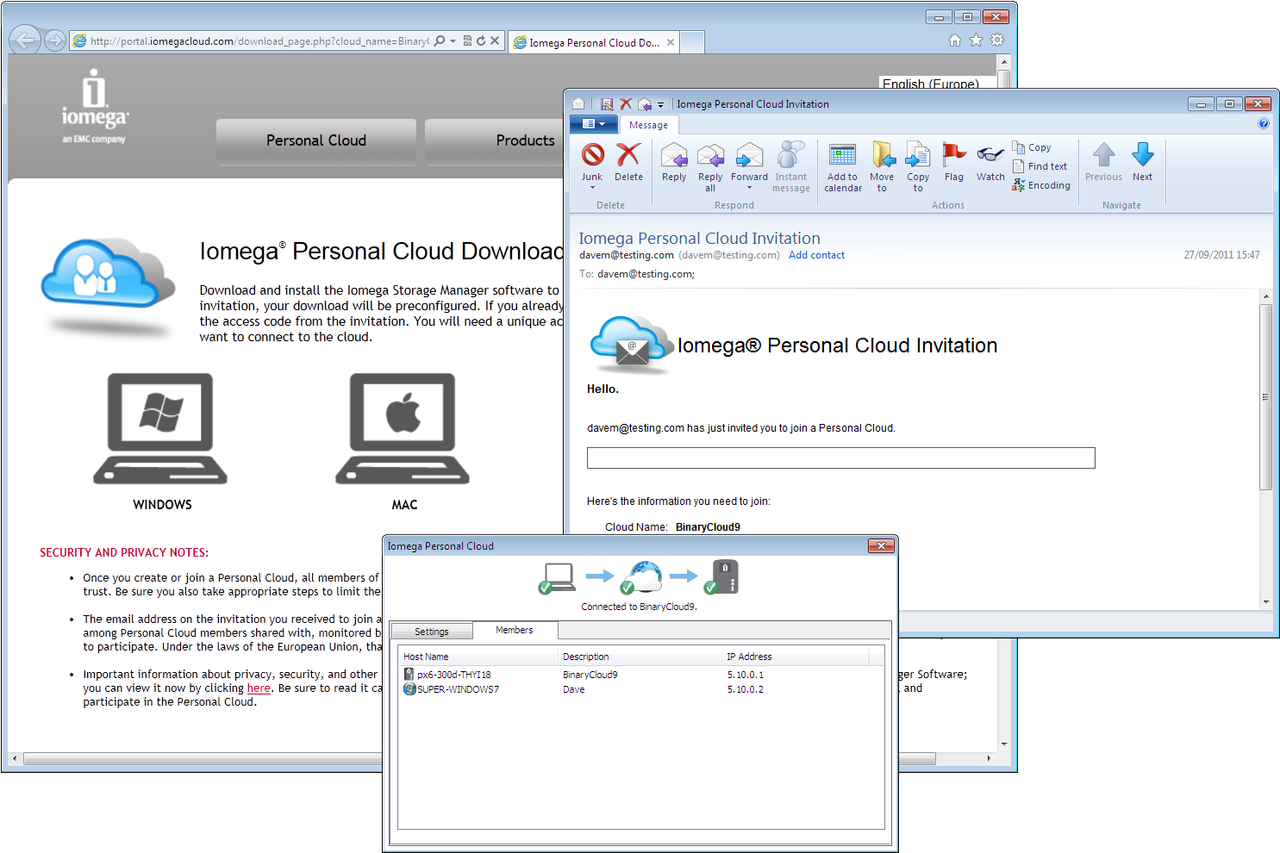Click the browser address bar URL

tap(259, 42)
